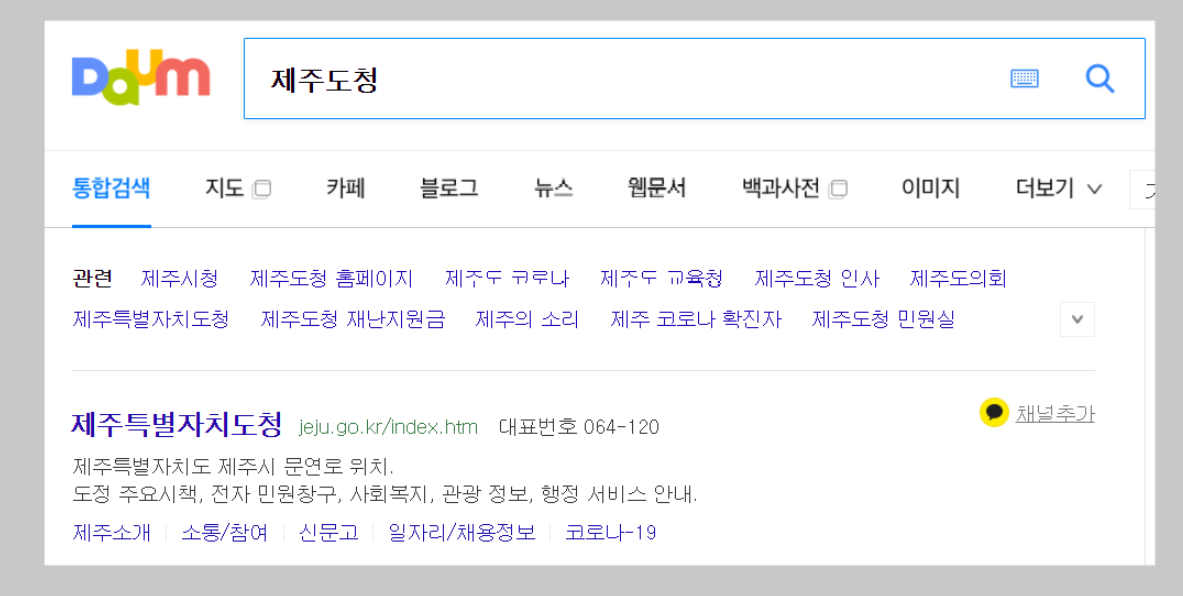Open the 코로나-19 sublink
The image size is (1183, 596).
tap(610, 532)
